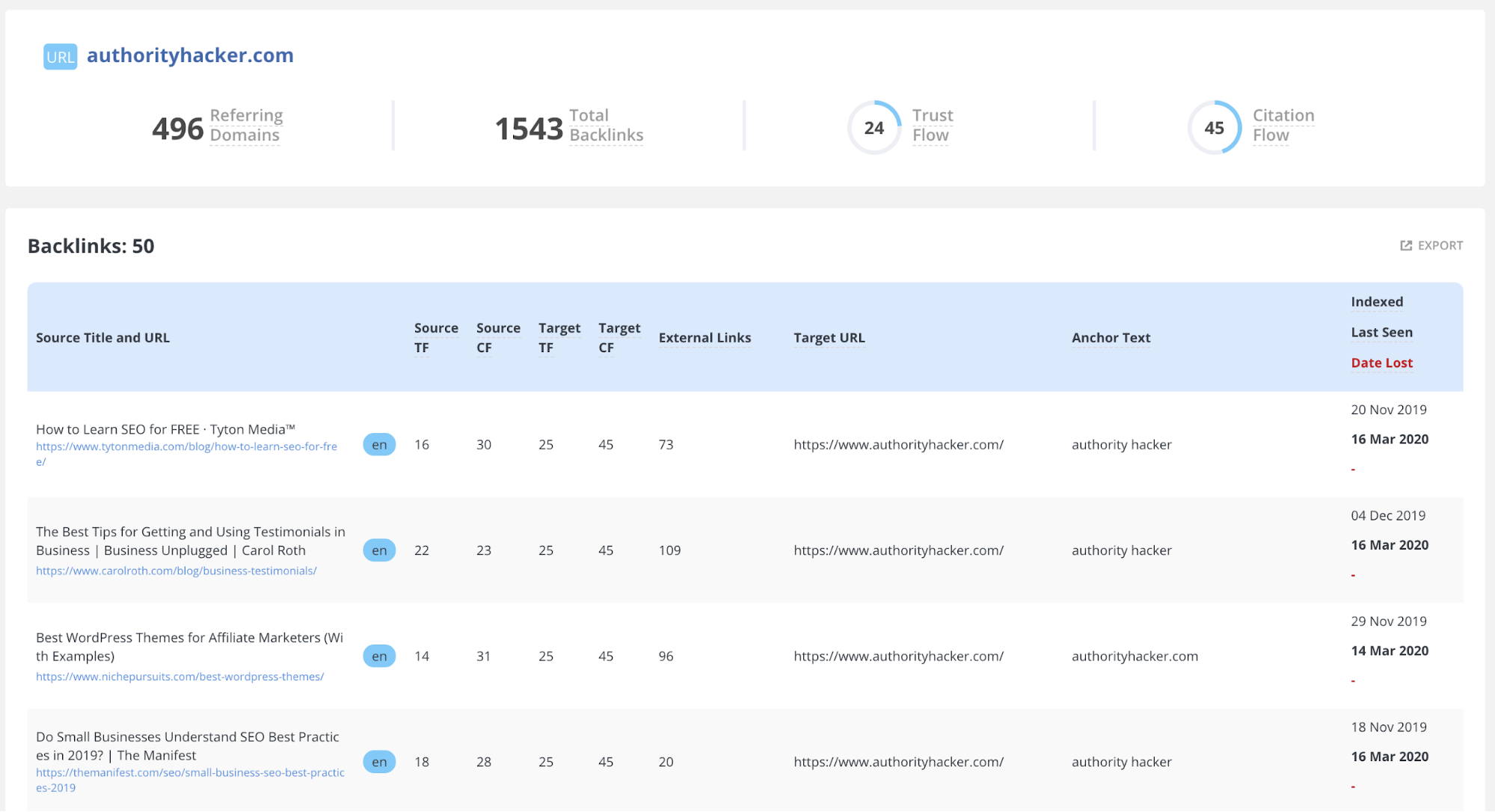Viewport: 1495px width, 812px height.
Task: Click Target CF column header
Action: click(619, 338)
